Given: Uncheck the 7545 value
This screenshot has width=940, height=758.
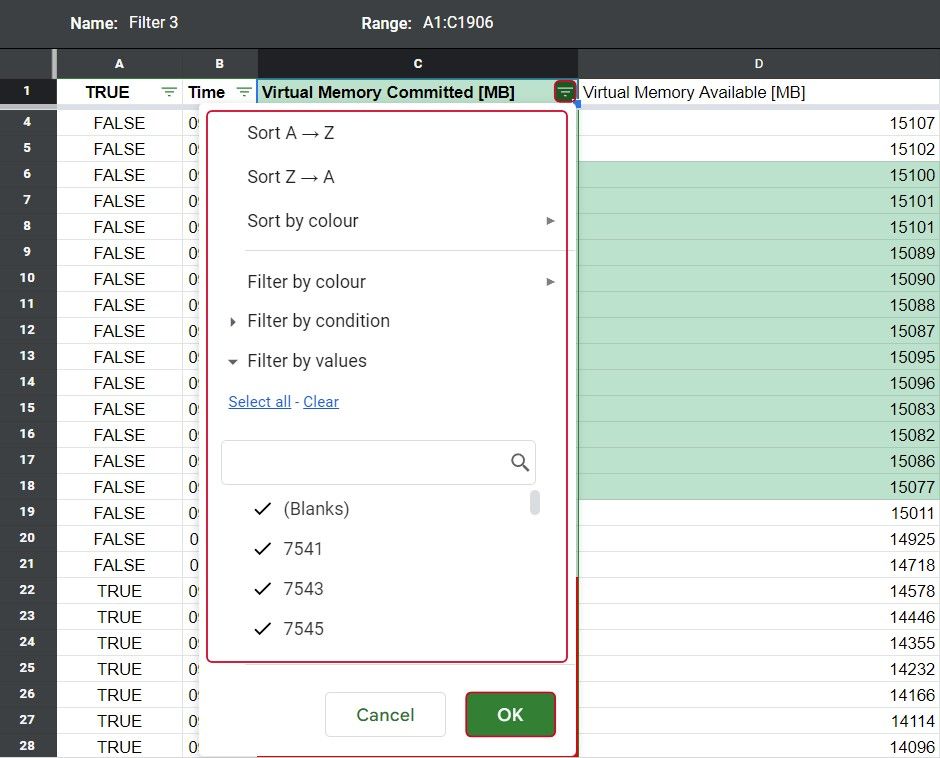Looking at the screenshot, I should [262, 628].
